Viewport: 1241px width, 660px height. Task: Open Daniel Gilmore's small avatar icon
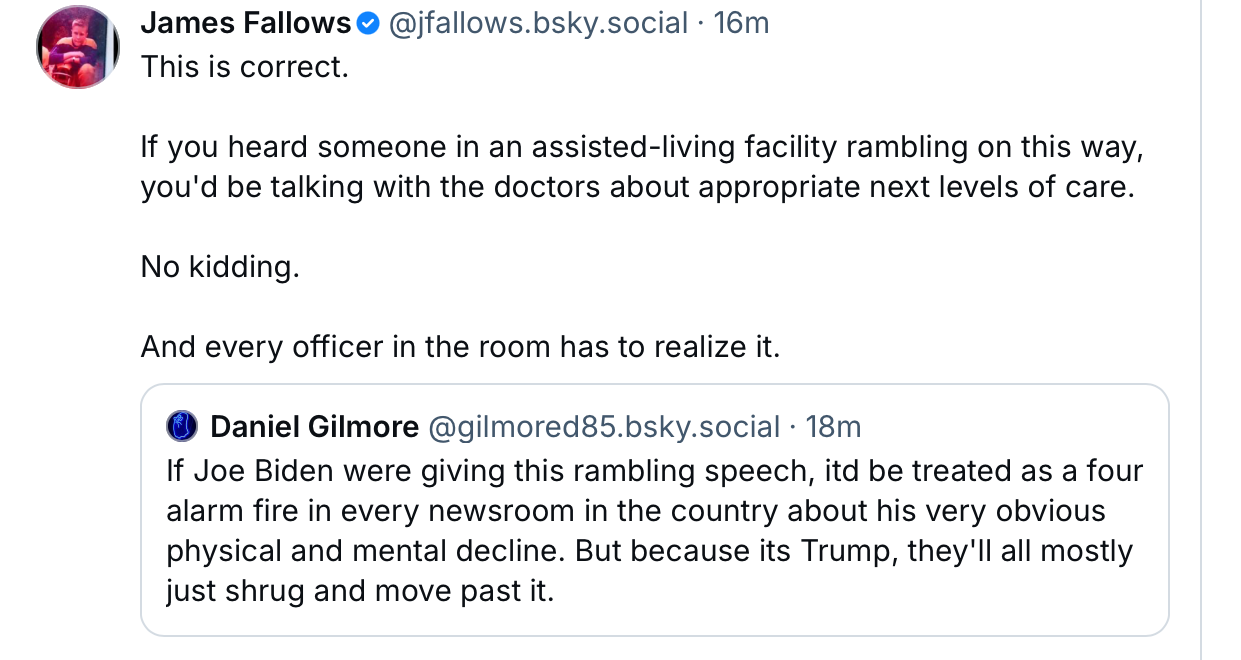[183, 427]
